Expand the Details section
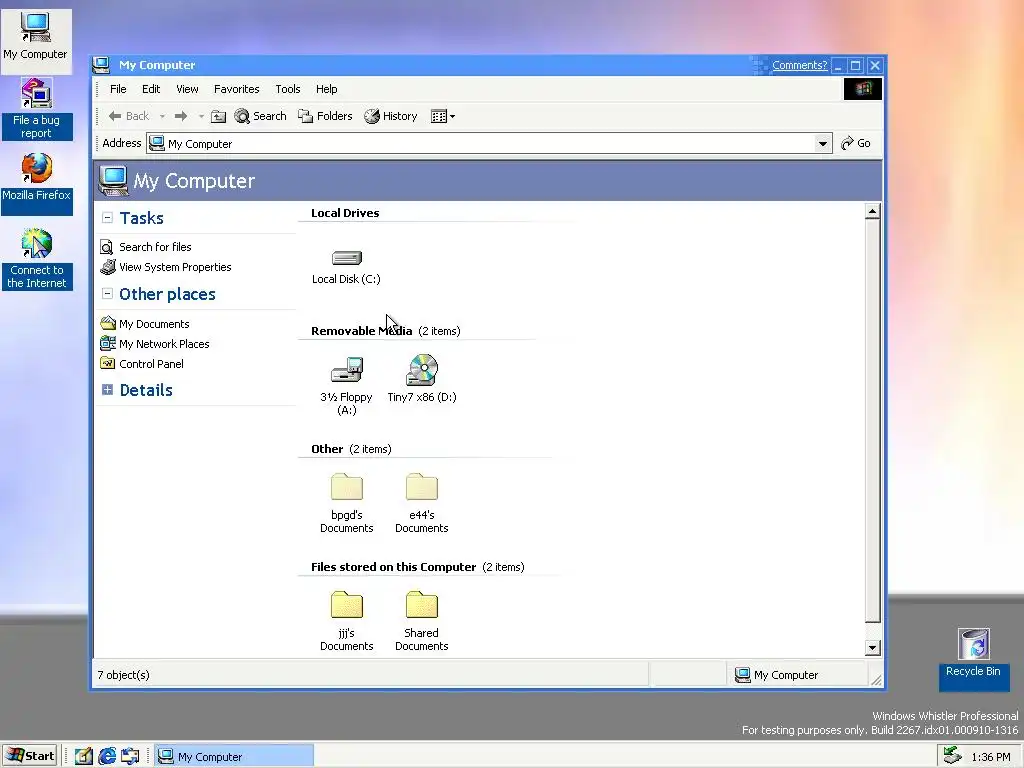Image resolution: width=1024 pixels, height=768 pixels. (107, 390)
